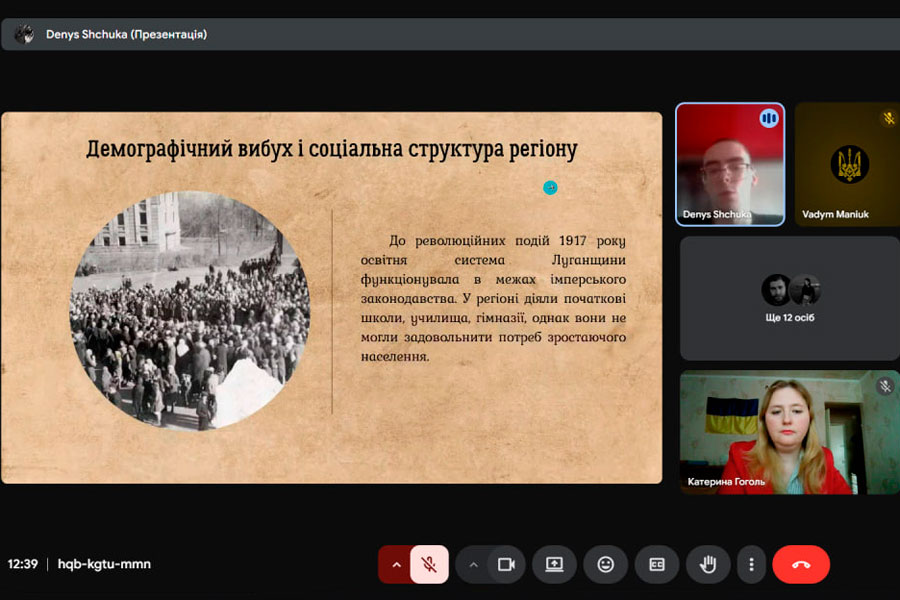
Task: Unmute the microphone
Action: pyautogui.click(x=429, y=564)
